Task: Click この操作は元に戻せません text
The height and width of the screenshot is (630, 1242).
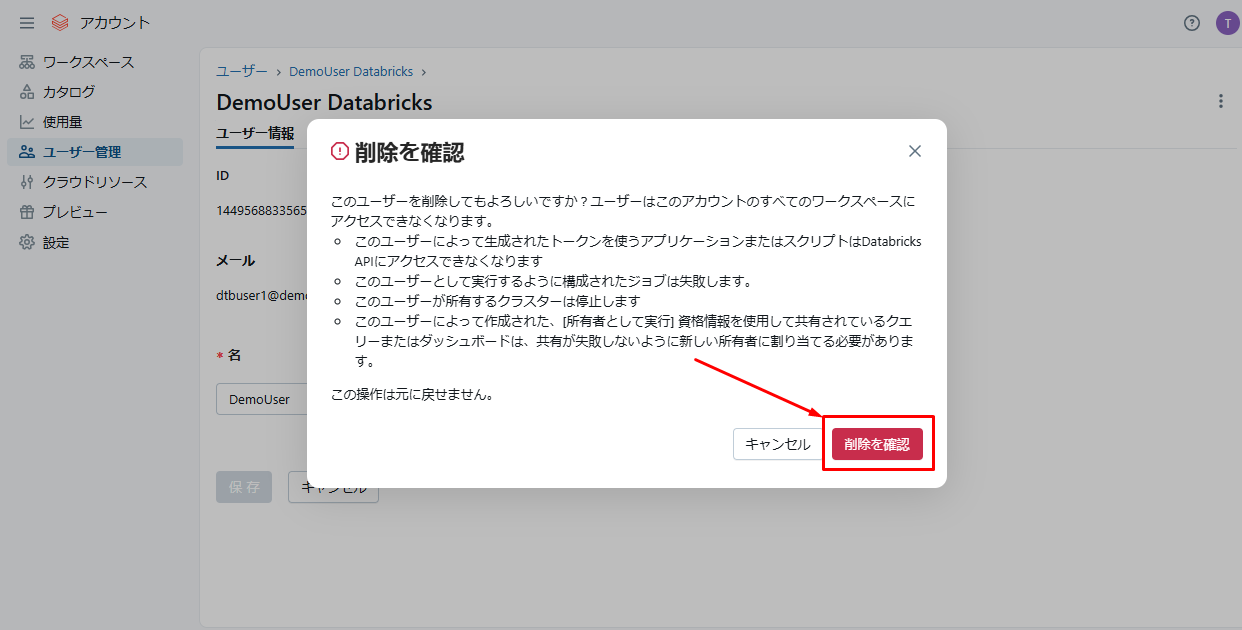Action: tap(412, 394)
